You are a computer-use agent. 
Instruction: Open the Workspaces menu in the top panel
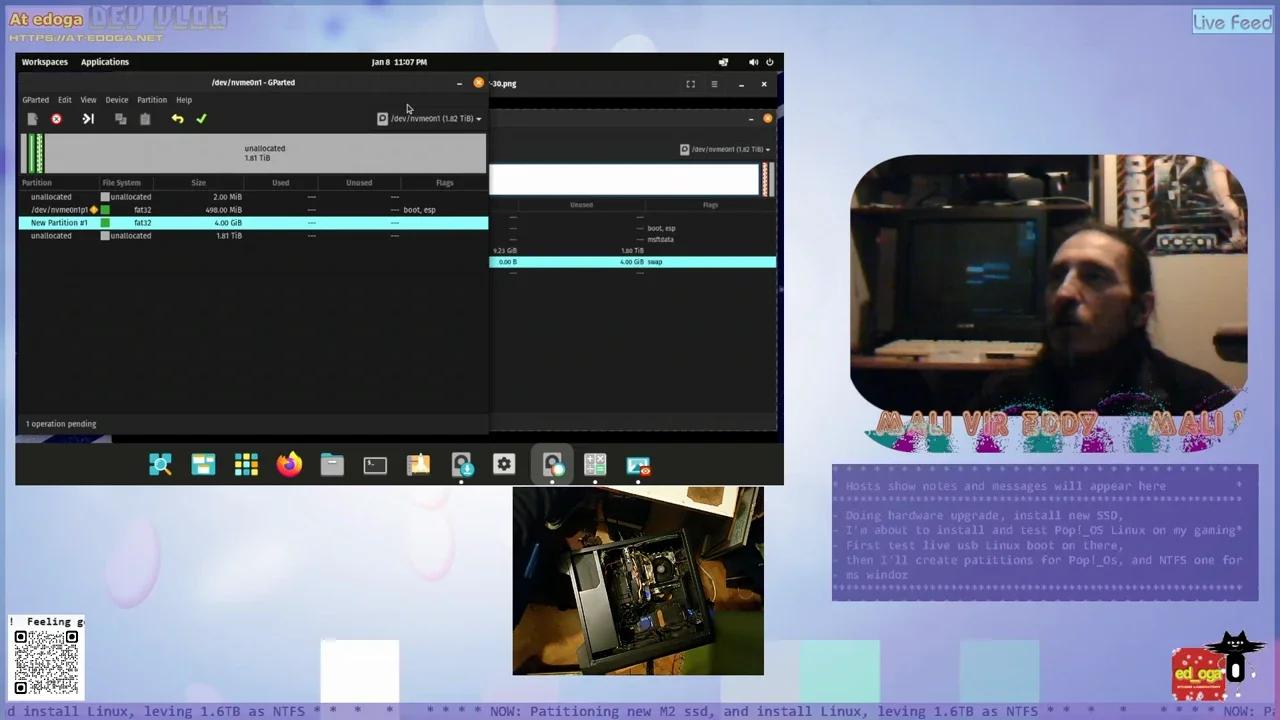[x=44, y=61]
